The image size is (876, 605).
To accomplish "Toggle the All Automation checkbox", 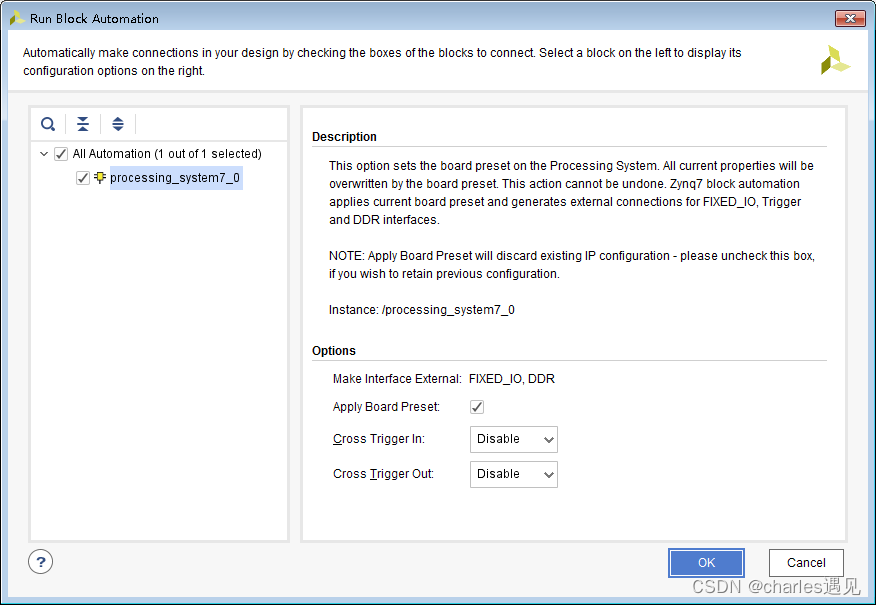I will (61, 154).
